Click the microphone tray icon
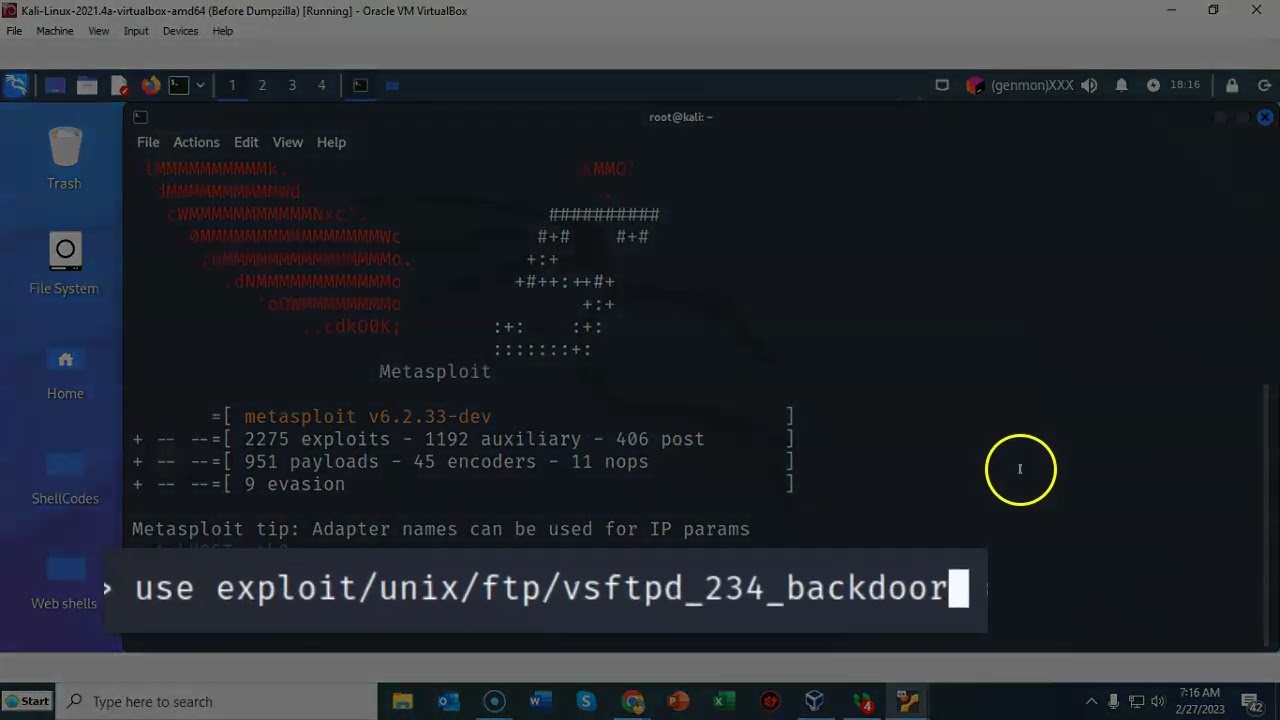This screenshot has width=1280, height=720. [1113, 701]
